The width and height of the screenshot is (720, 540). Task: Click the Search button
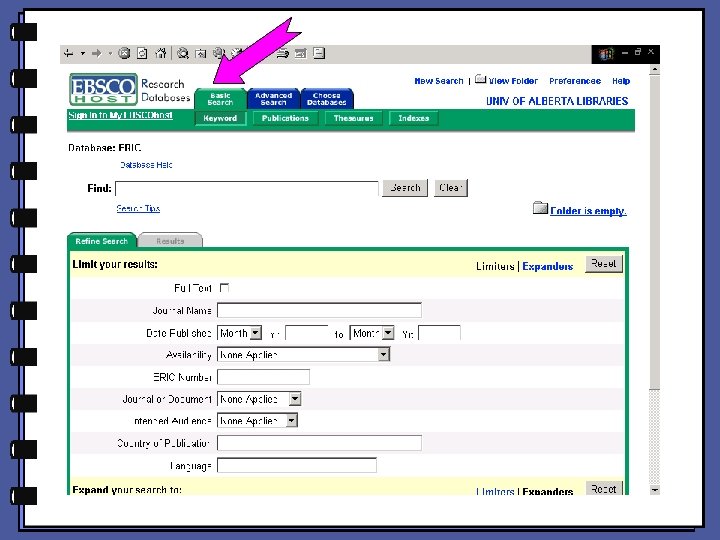405,188
